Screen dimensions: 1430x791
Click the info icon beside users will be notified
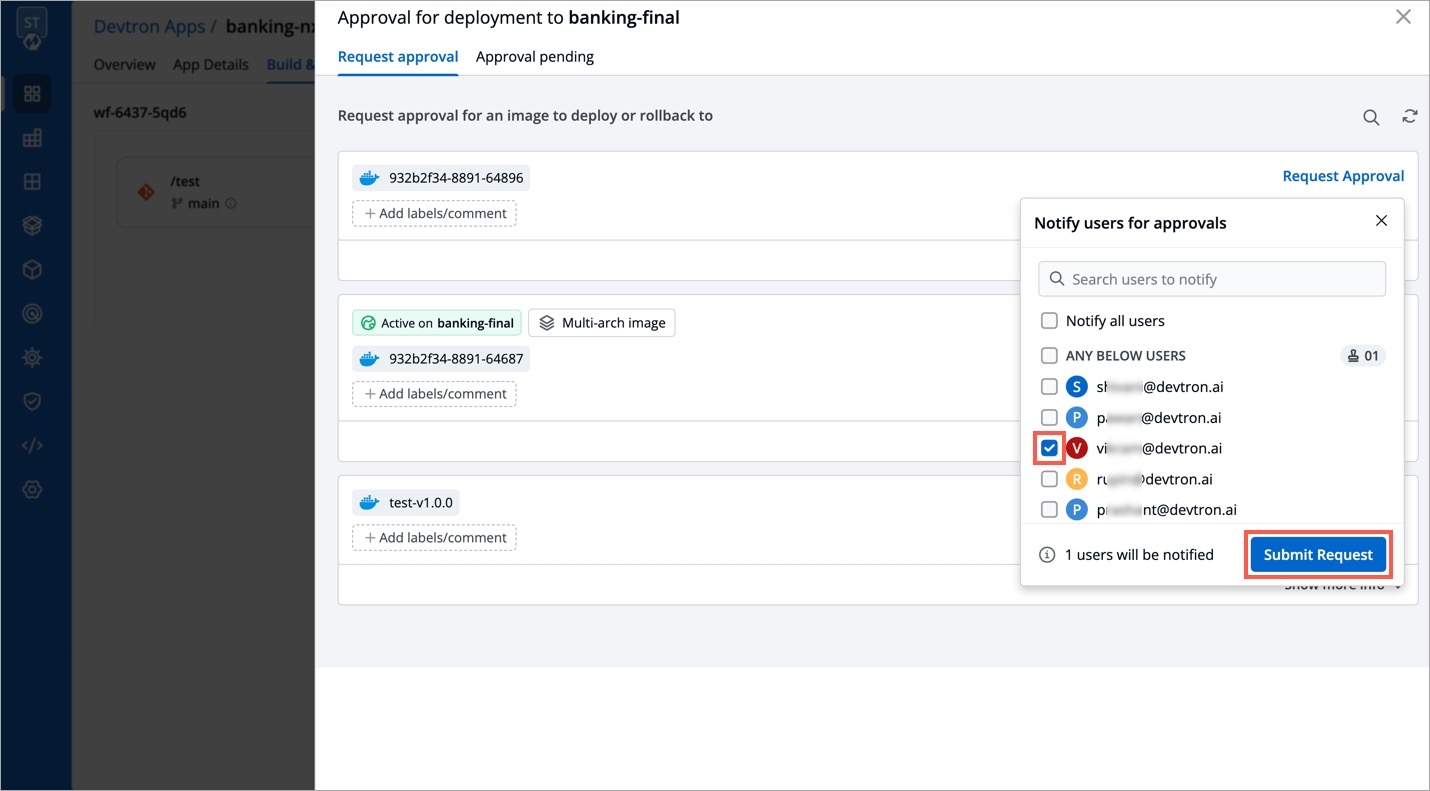click(1047, 555)
